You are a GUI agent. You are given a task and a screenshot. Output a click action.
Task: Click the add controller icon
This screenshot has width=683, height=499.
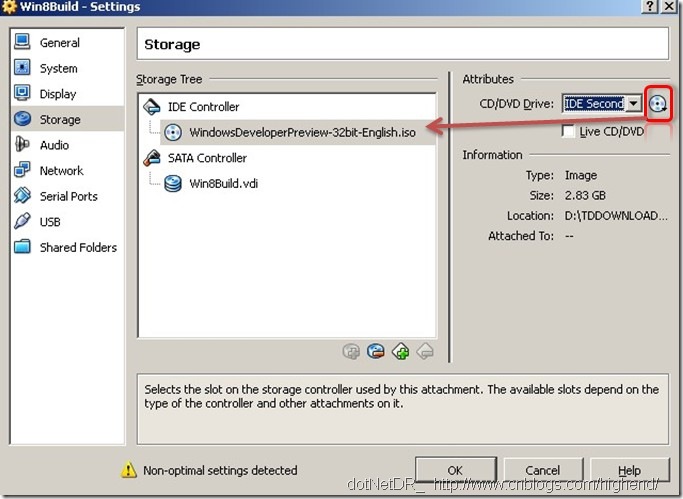[400, 351]
